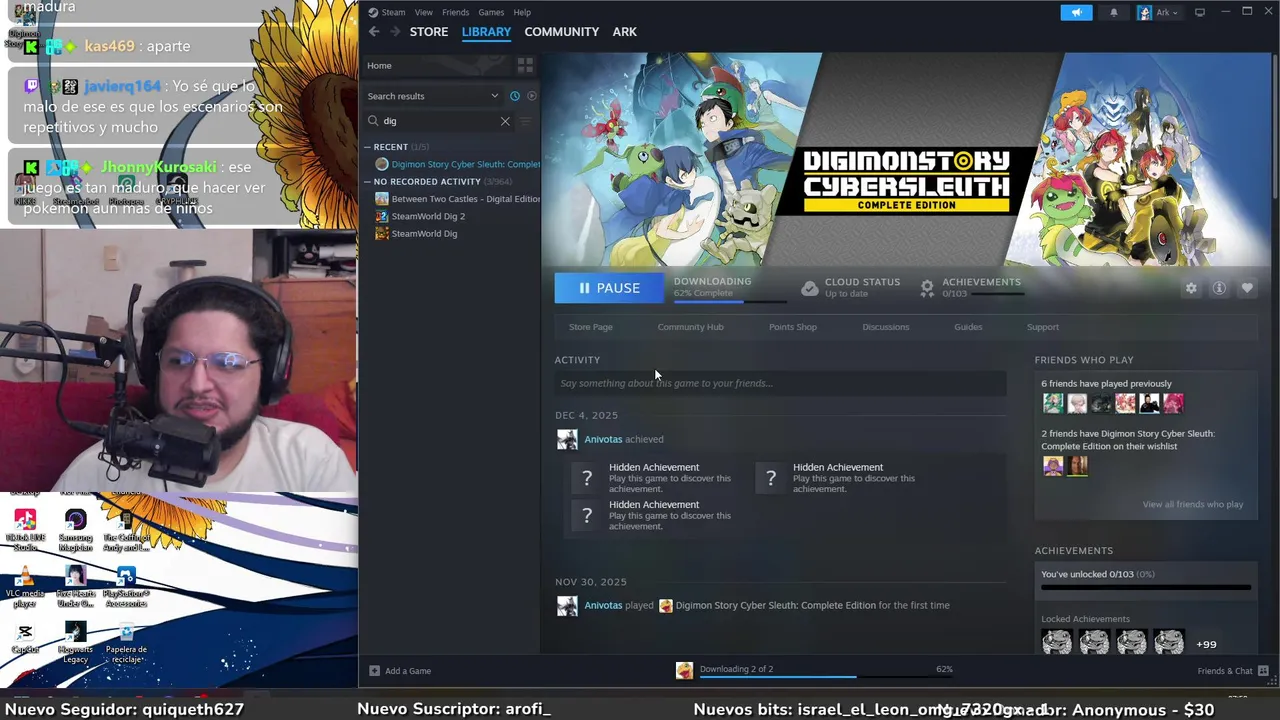Toggle the ready-to-play filter icon
This screenshot has width=1280, height=720.
(x=532, y=96)
